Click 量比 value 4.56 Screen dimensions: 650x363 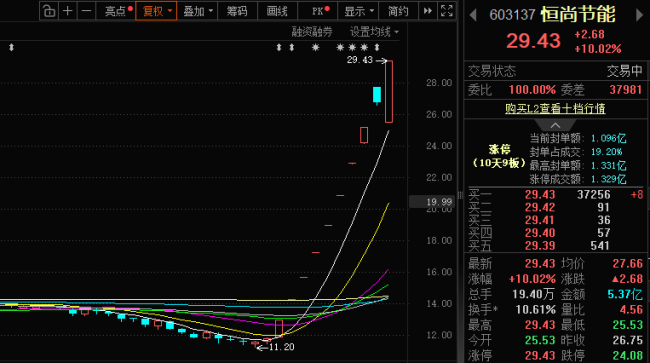tap(631, 310)
